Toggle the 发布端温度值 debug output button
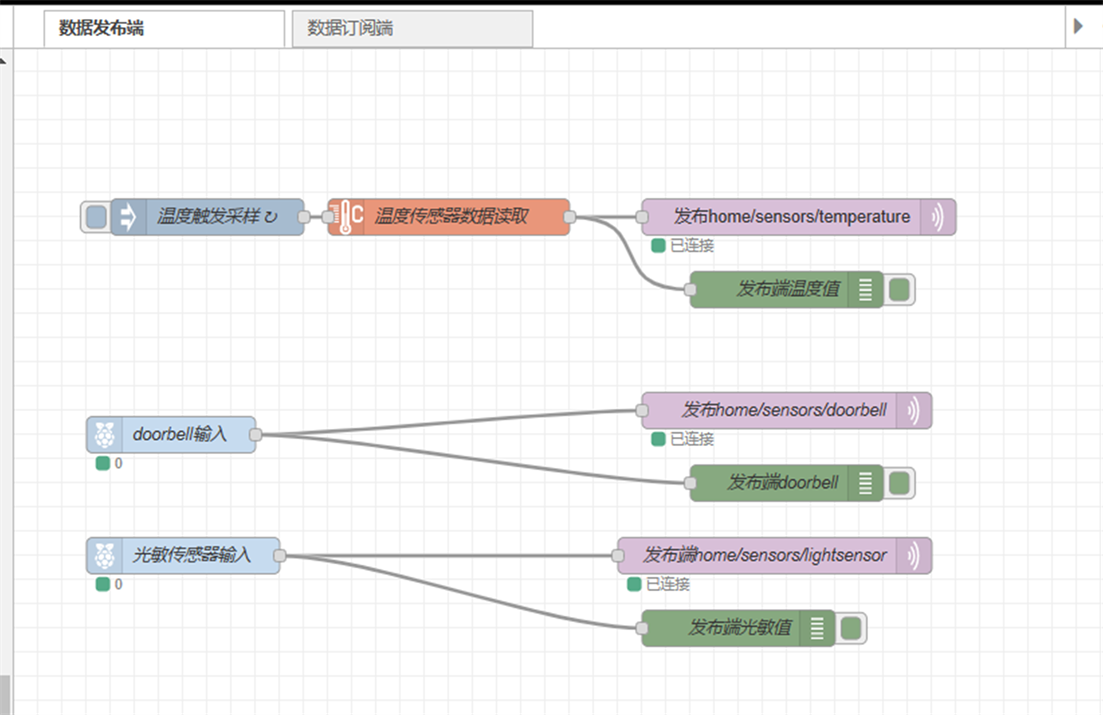The height and width of the screenshot is (715, 1103). [x=899, y=290]
